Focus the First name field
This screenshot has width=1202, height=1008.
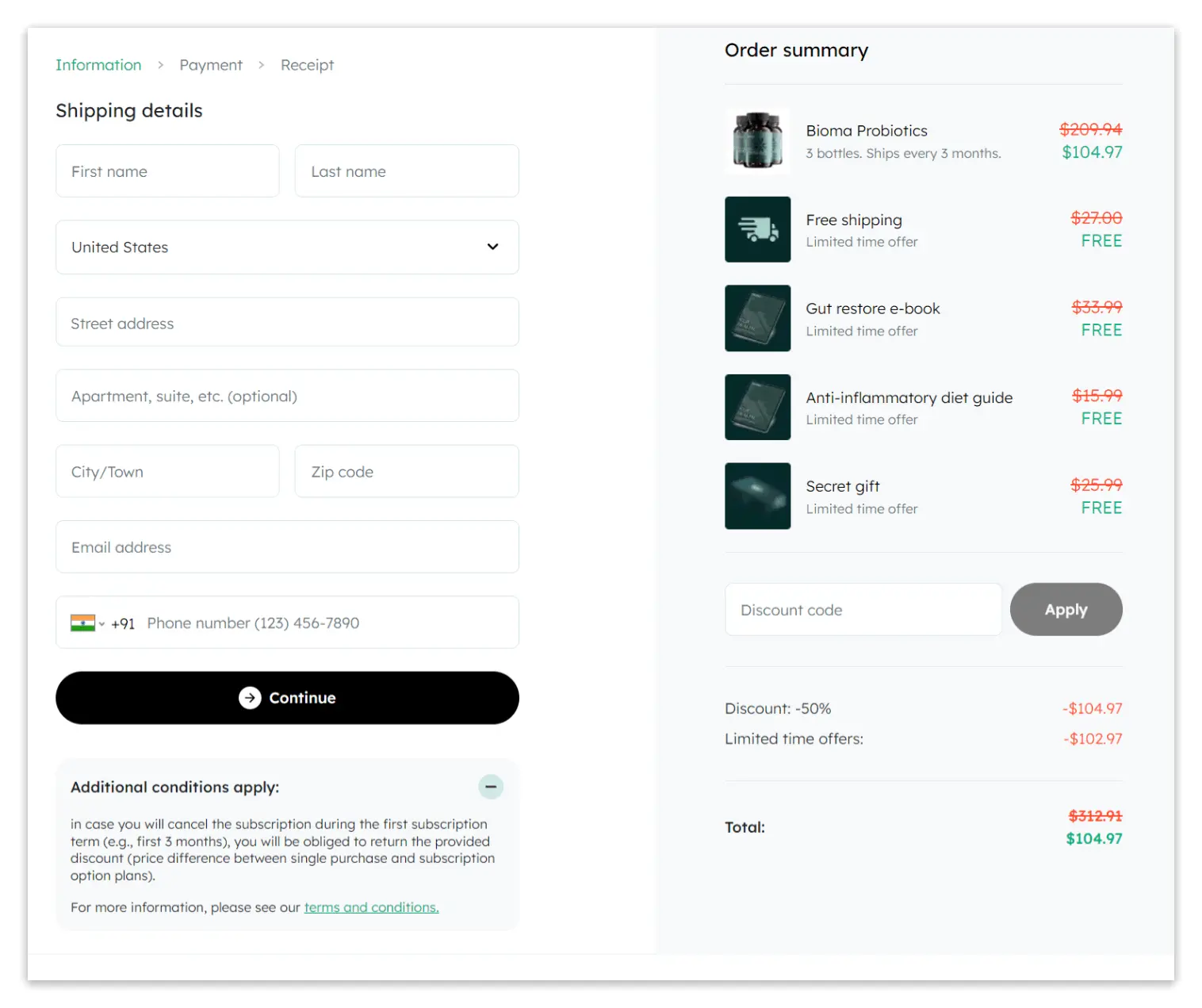coord(167,171)
